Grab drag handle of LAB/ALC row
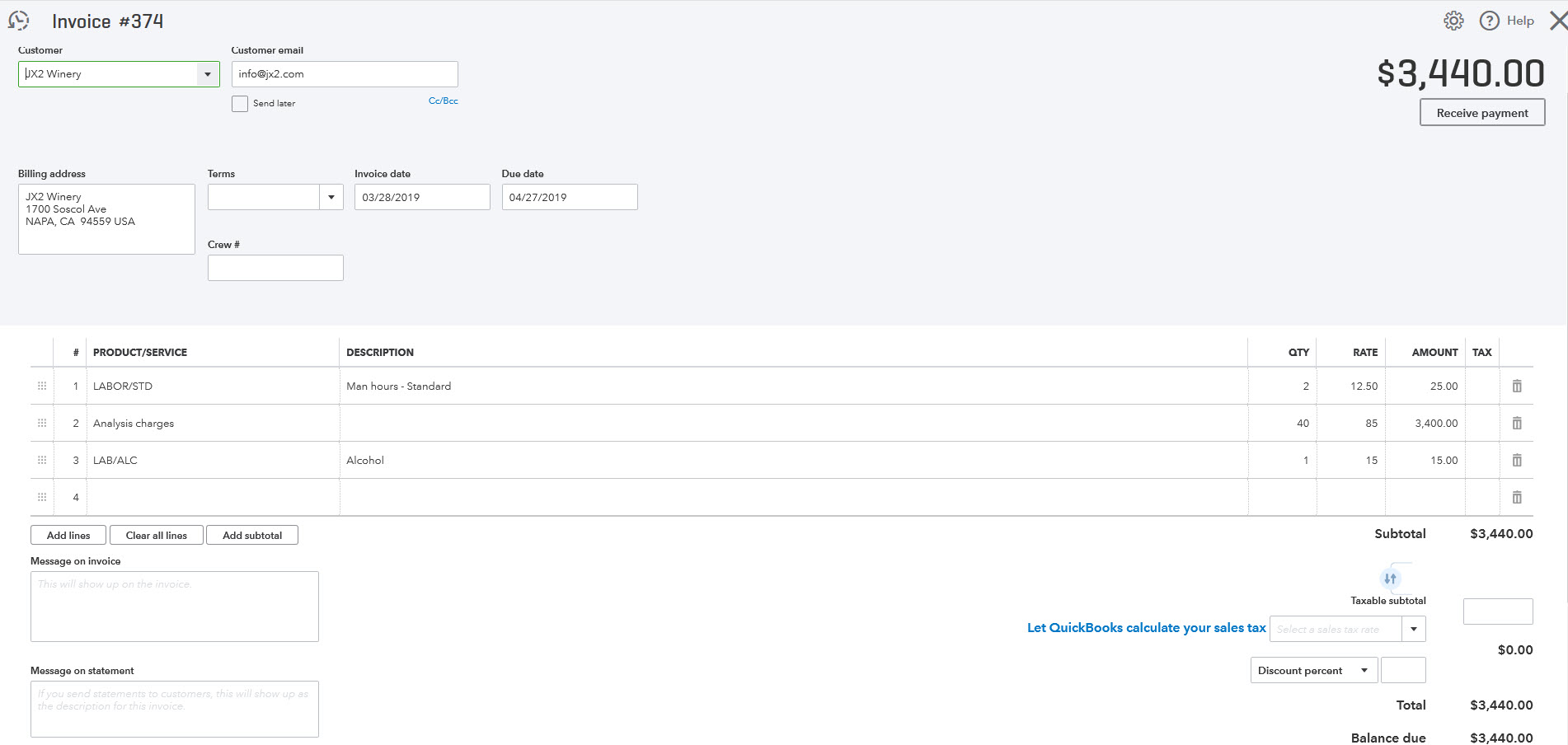The width and height of the screenshot is (1568, 745). (42, 460)
